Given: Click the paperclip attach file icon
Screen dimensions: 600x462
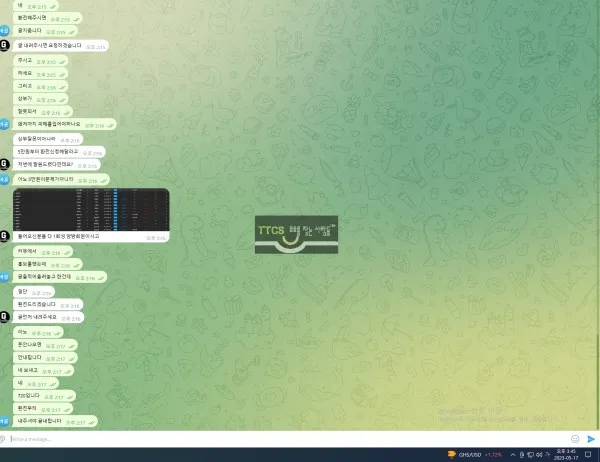Looking at the screenshot, I should (2, 439).
